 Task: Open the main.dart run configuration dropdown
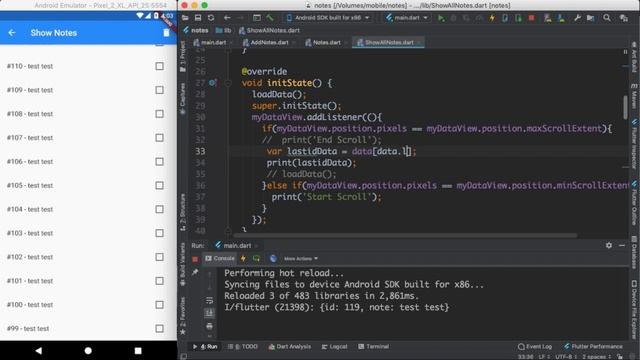pyautogui.click(x=407, y=18)
